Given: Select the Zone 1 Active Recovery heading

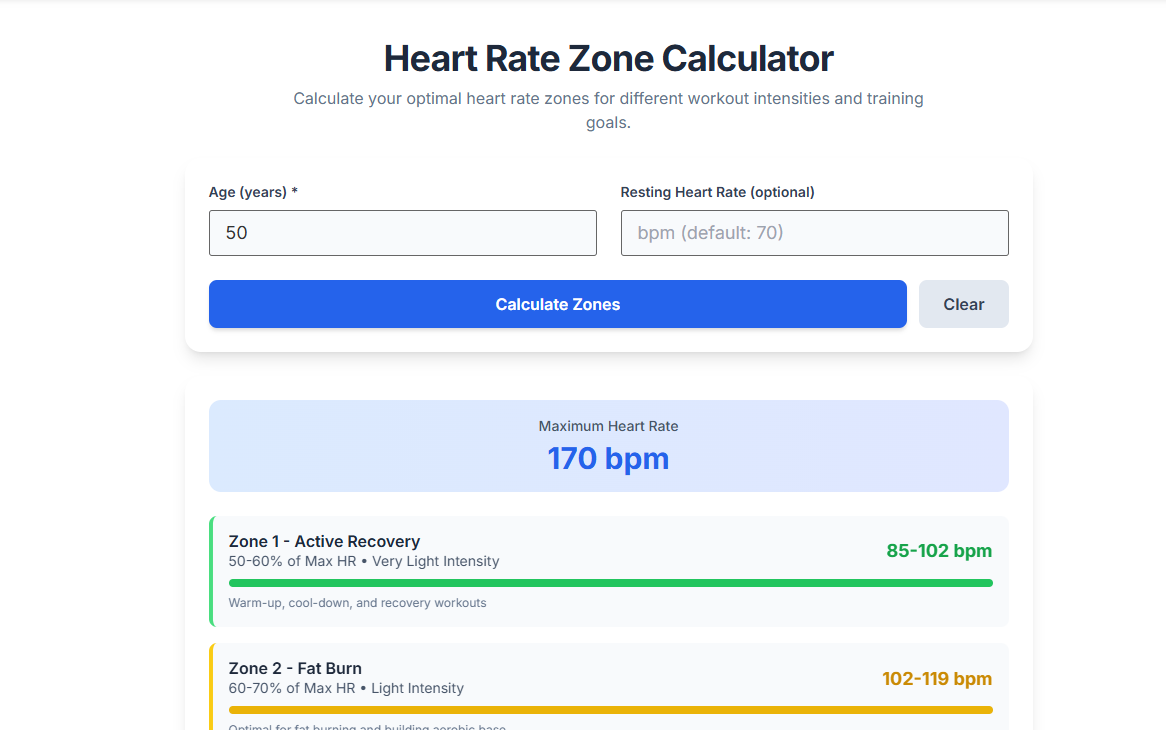Looking at the screenshot, I should click(x=324, y=541).
